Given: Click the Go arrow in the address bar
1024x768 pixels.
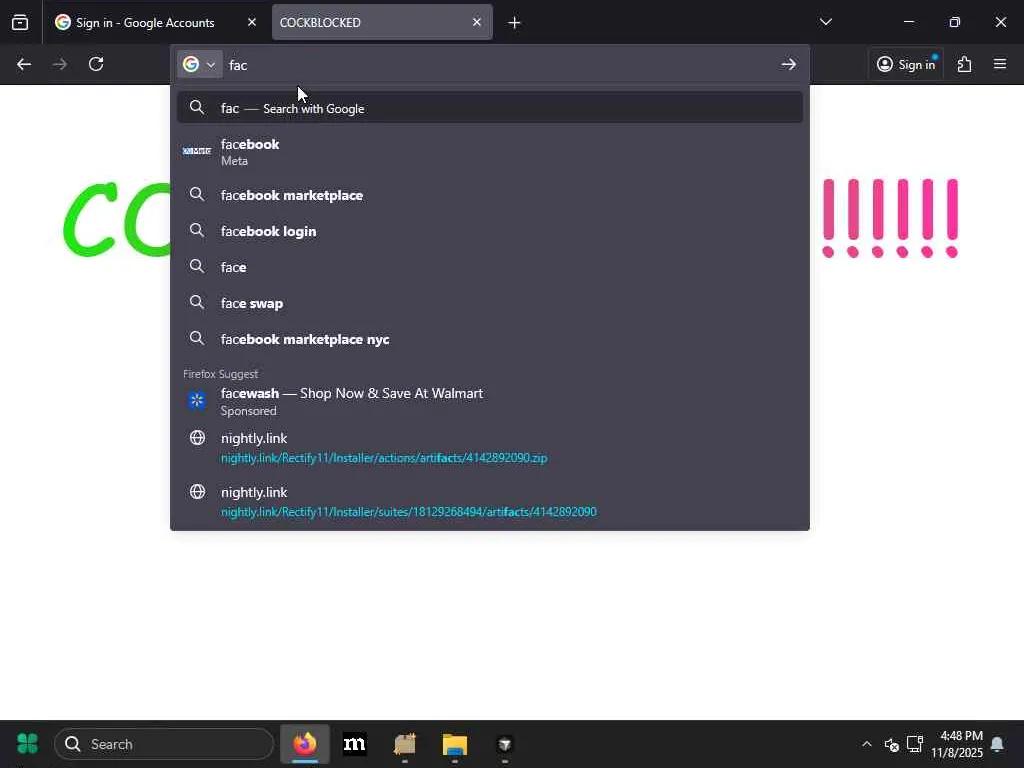Looking at the screenshot, I should (788, 64).
